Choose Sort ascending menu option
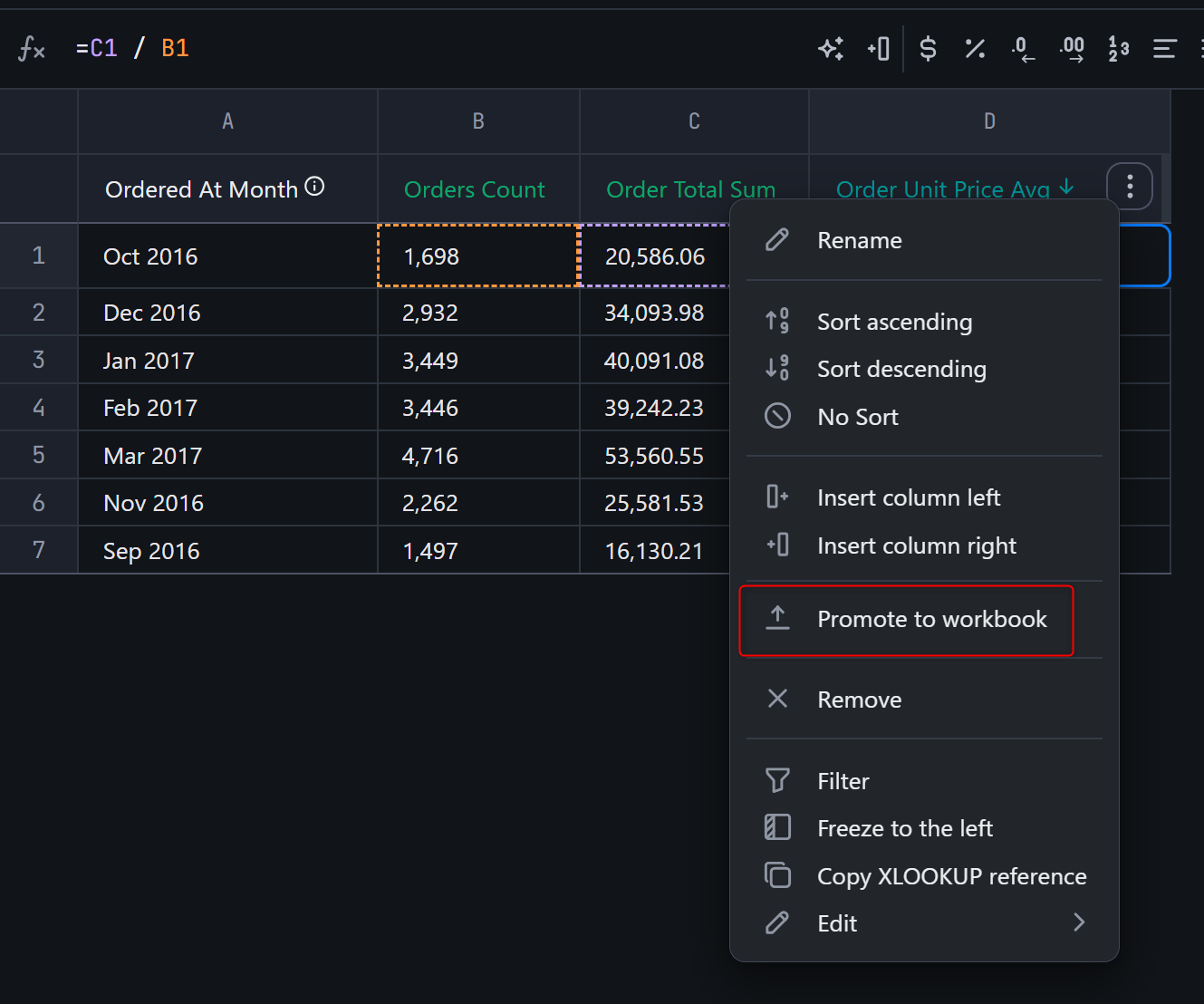The height and width of the screenshot is (1004, 1204). pyautogui.click(x=894, y=322)
